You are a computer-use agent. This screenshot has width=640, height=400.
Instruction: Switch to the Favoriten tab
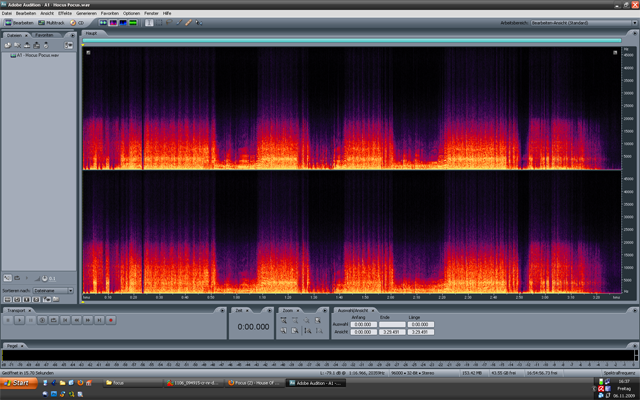pos(45,34)
